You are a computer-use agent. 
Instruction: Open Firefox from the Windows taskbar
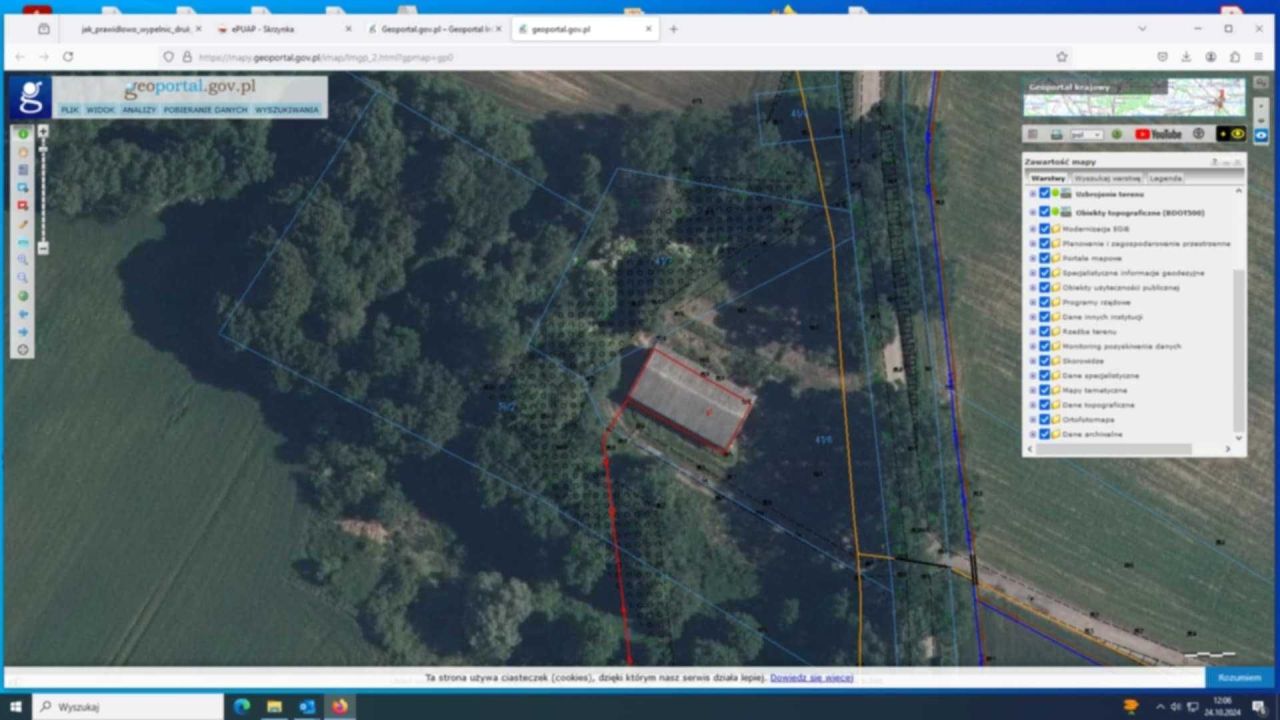pyautogui.click(x=339, y=707)
